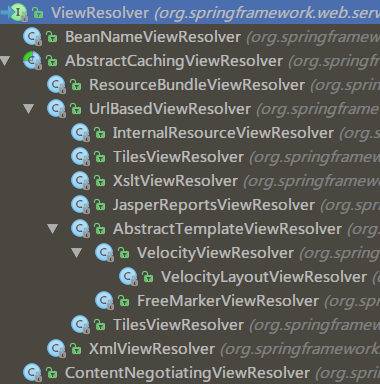Viewport: 380px width, 384px height.
Task: Select TilesViewResolver listed just above XmlViewResolver
Action: (x=178, y=325)
